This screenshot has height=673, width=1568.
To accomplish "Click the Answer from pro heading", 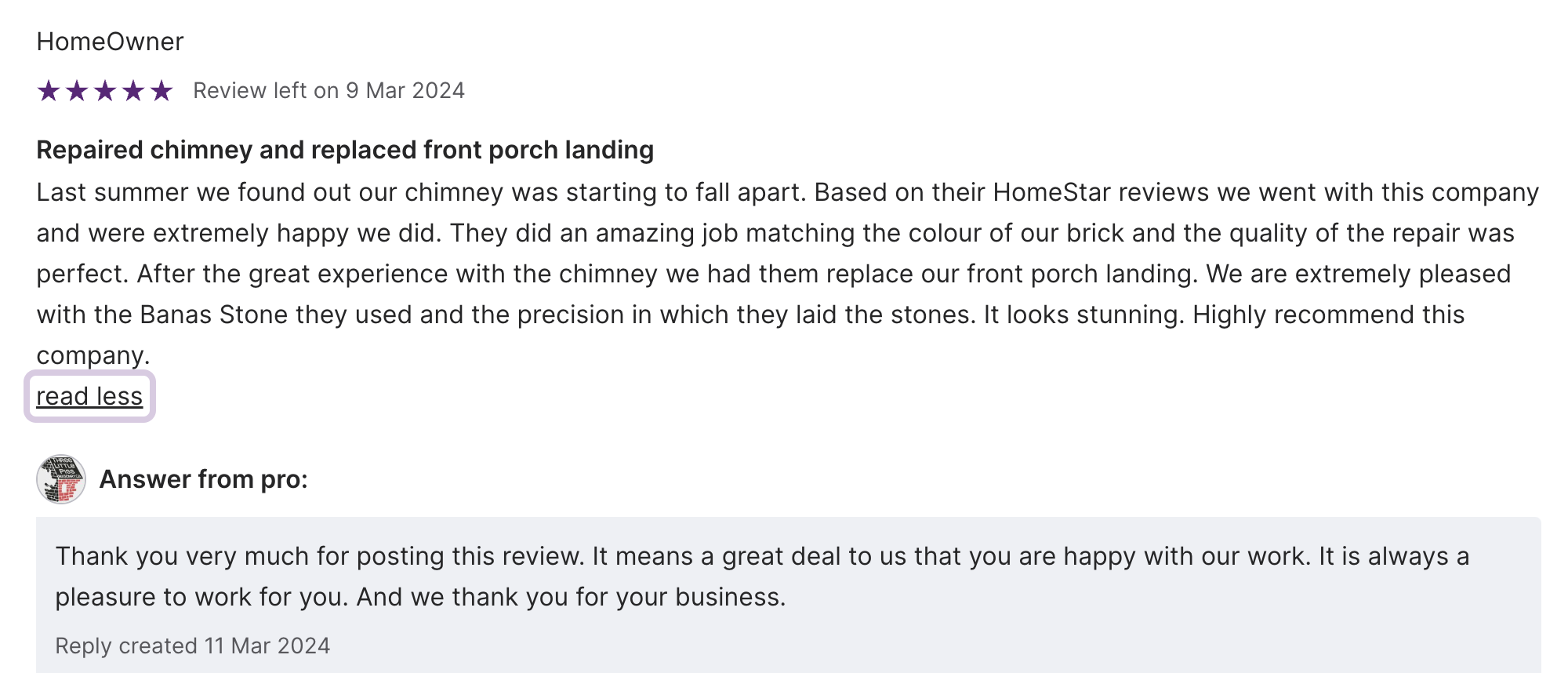I will click(x=204, y=479).
